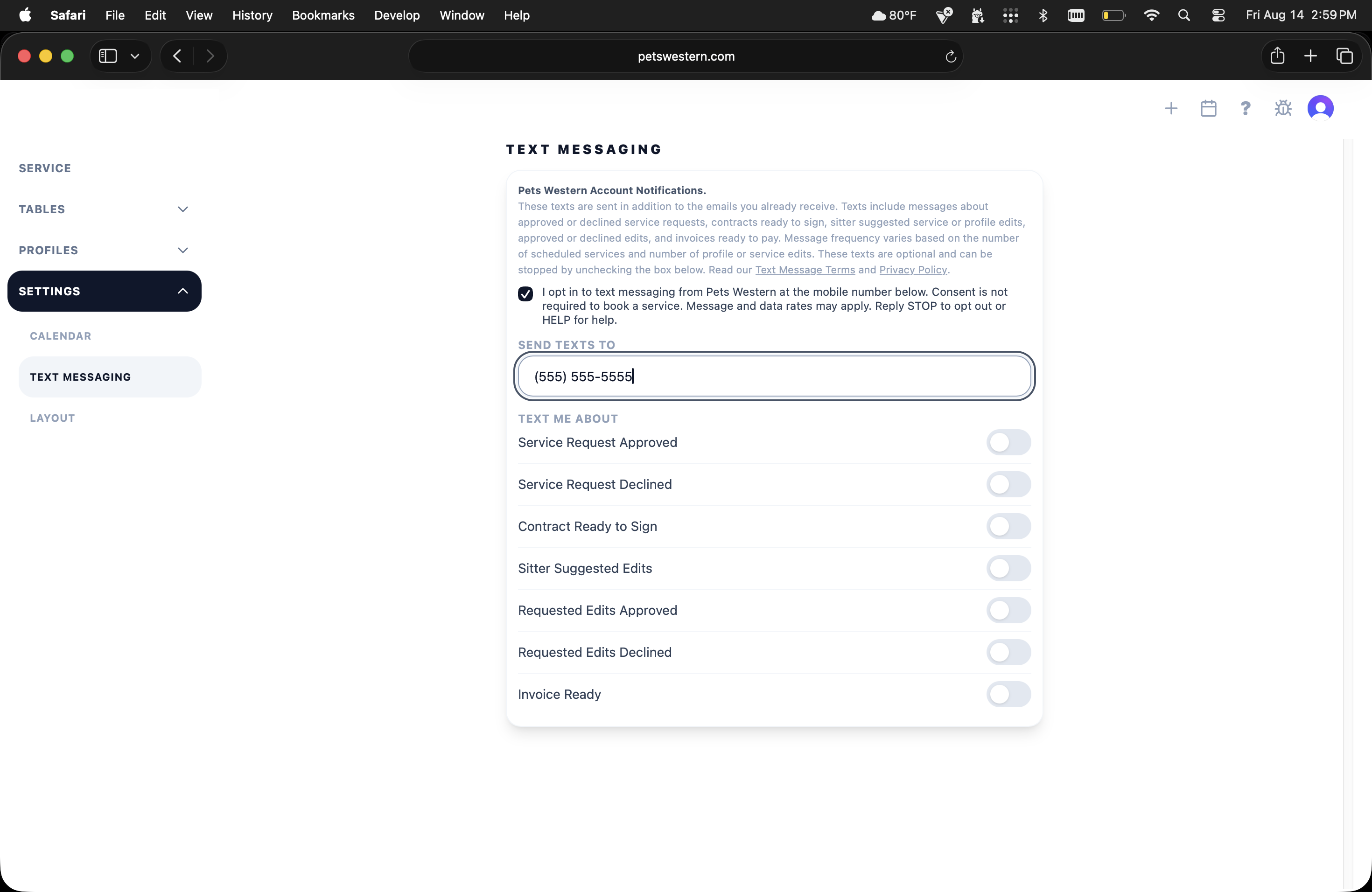Select Text Messaging in sidebar
The image size is (1372, 892).
coord(110,377)
